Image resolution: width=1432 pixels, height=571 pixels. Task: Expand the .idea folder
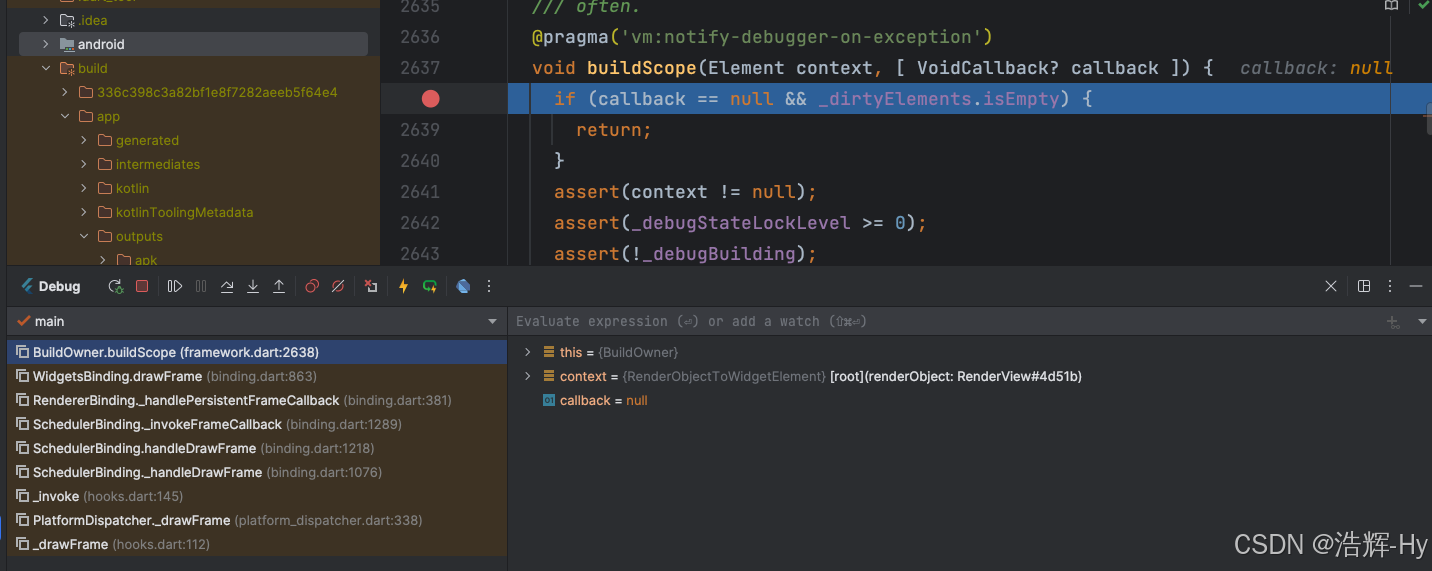pos(46,20)
